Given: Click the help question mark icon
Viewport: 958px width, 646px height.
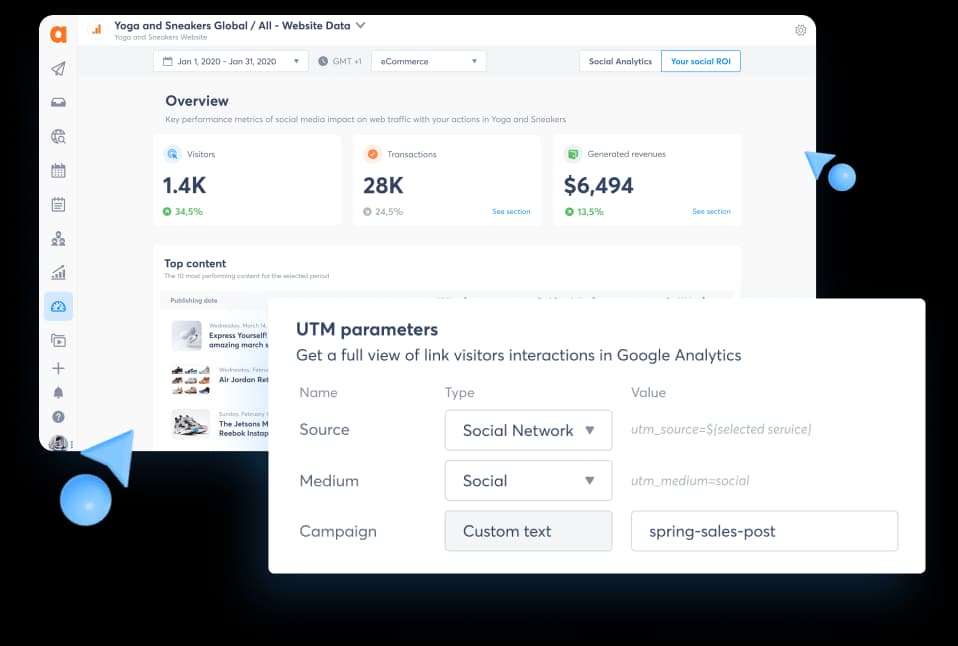Looking at the screenshot, I should [58, 416].
